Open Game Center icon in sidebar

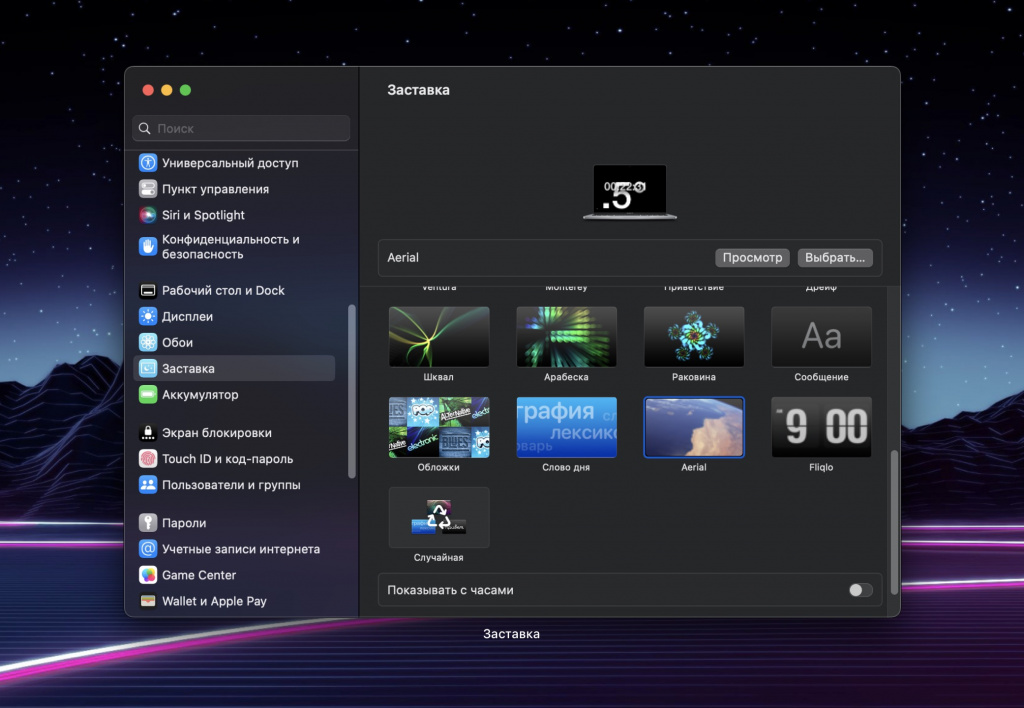pos(148,575)
